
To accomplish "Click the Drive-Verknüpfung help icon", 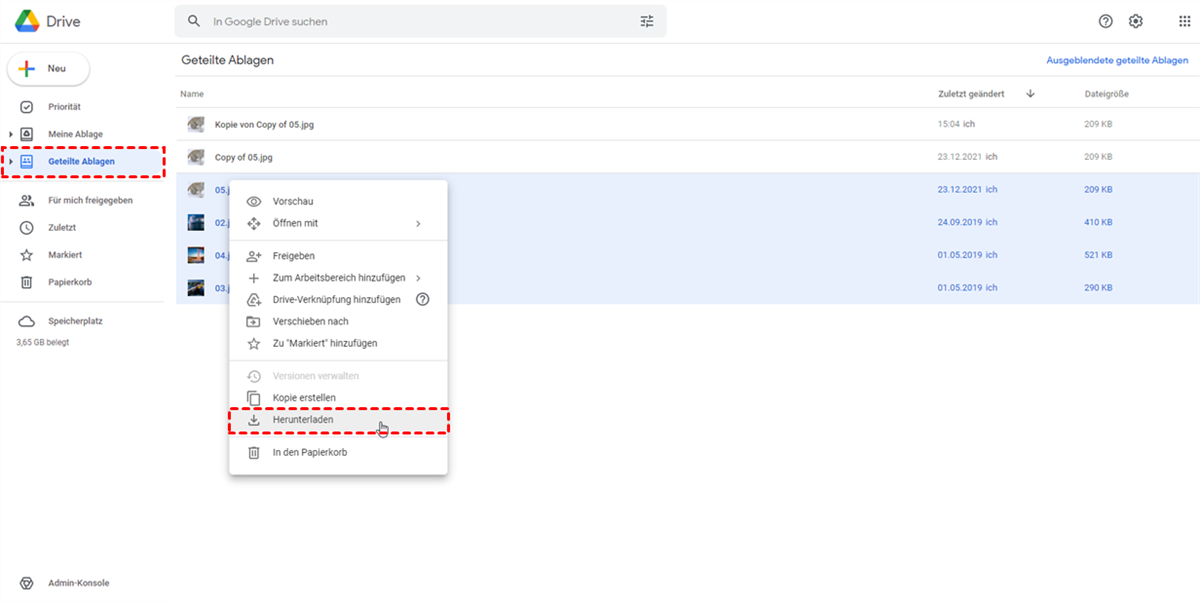I will pyautogui.click(x=422, y=299).
